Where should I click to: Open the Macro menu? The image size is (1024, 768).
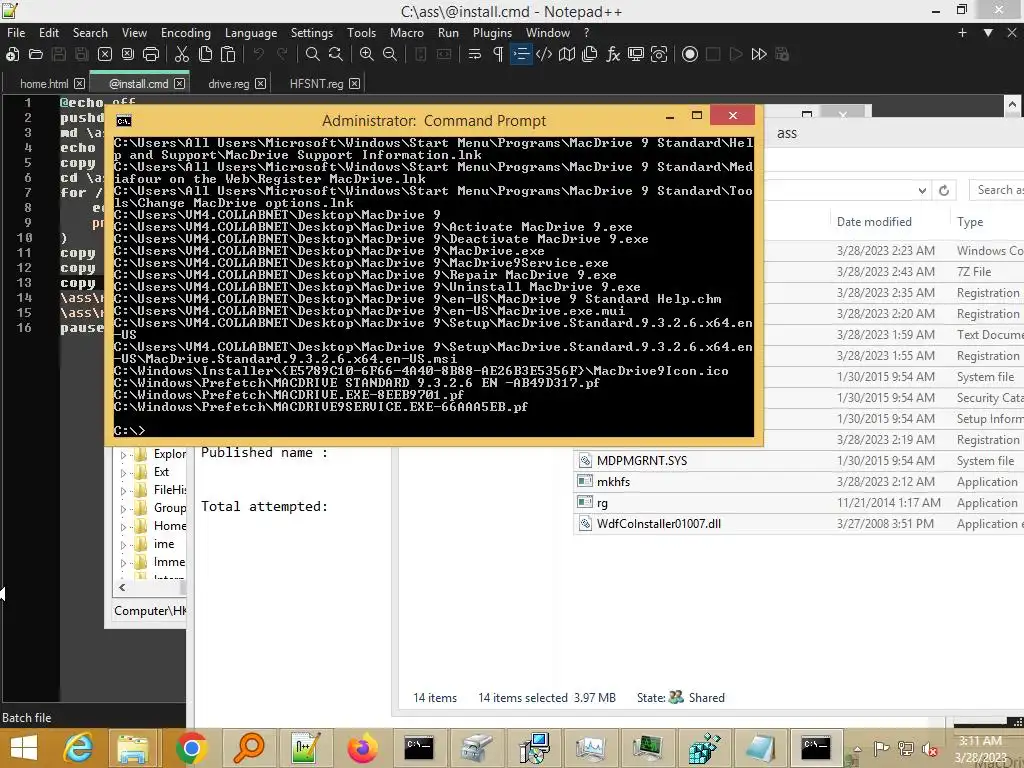coord(406,33)
